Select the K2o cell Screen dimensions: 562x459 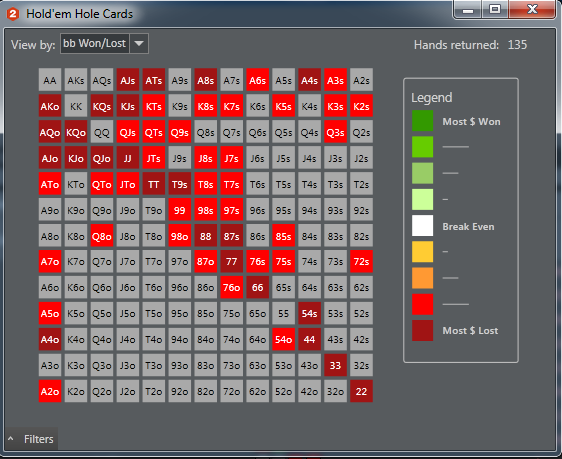coord(76,391)
